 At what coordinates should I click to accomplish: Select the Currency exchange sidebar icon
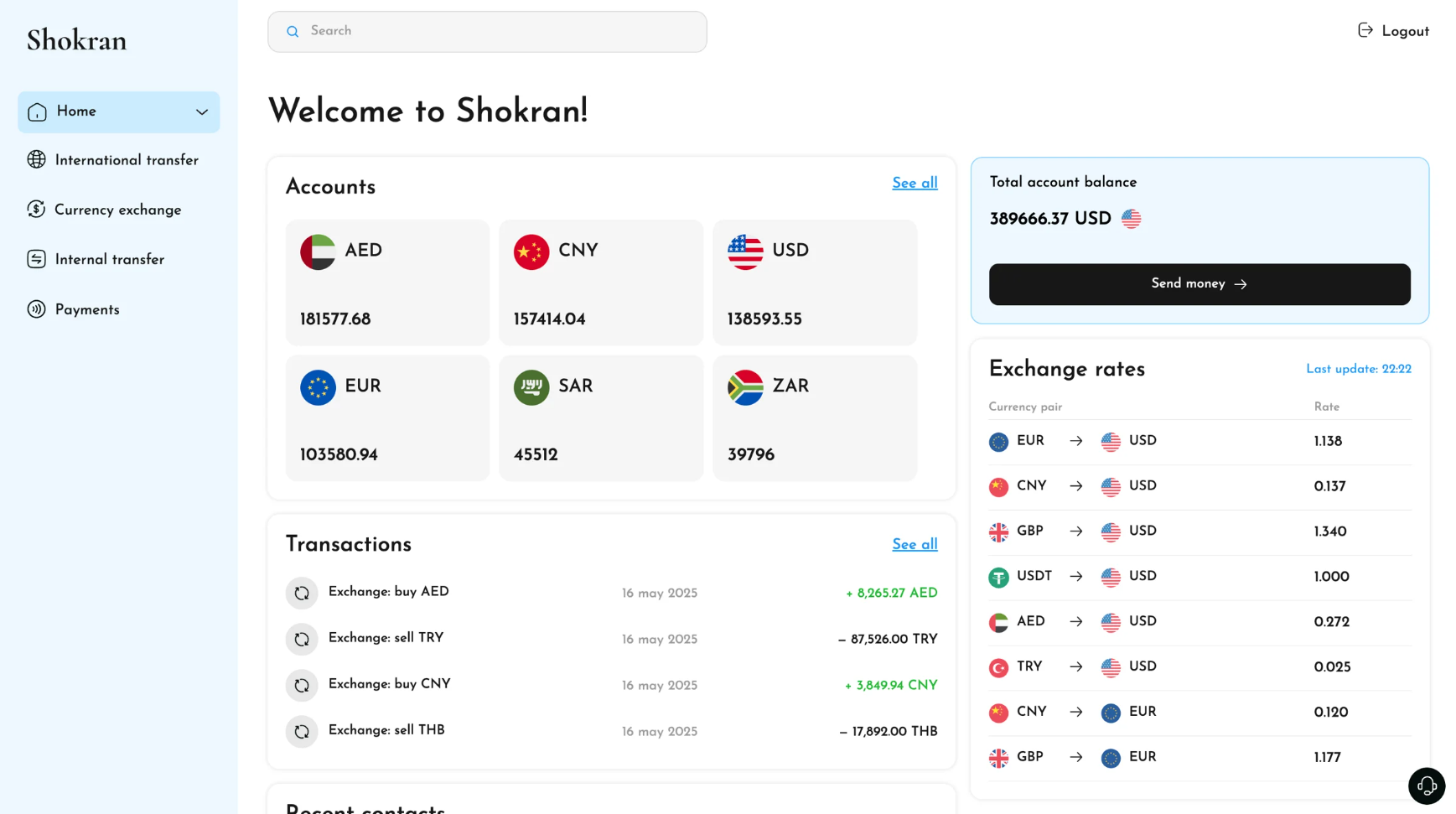pos(36,210)
